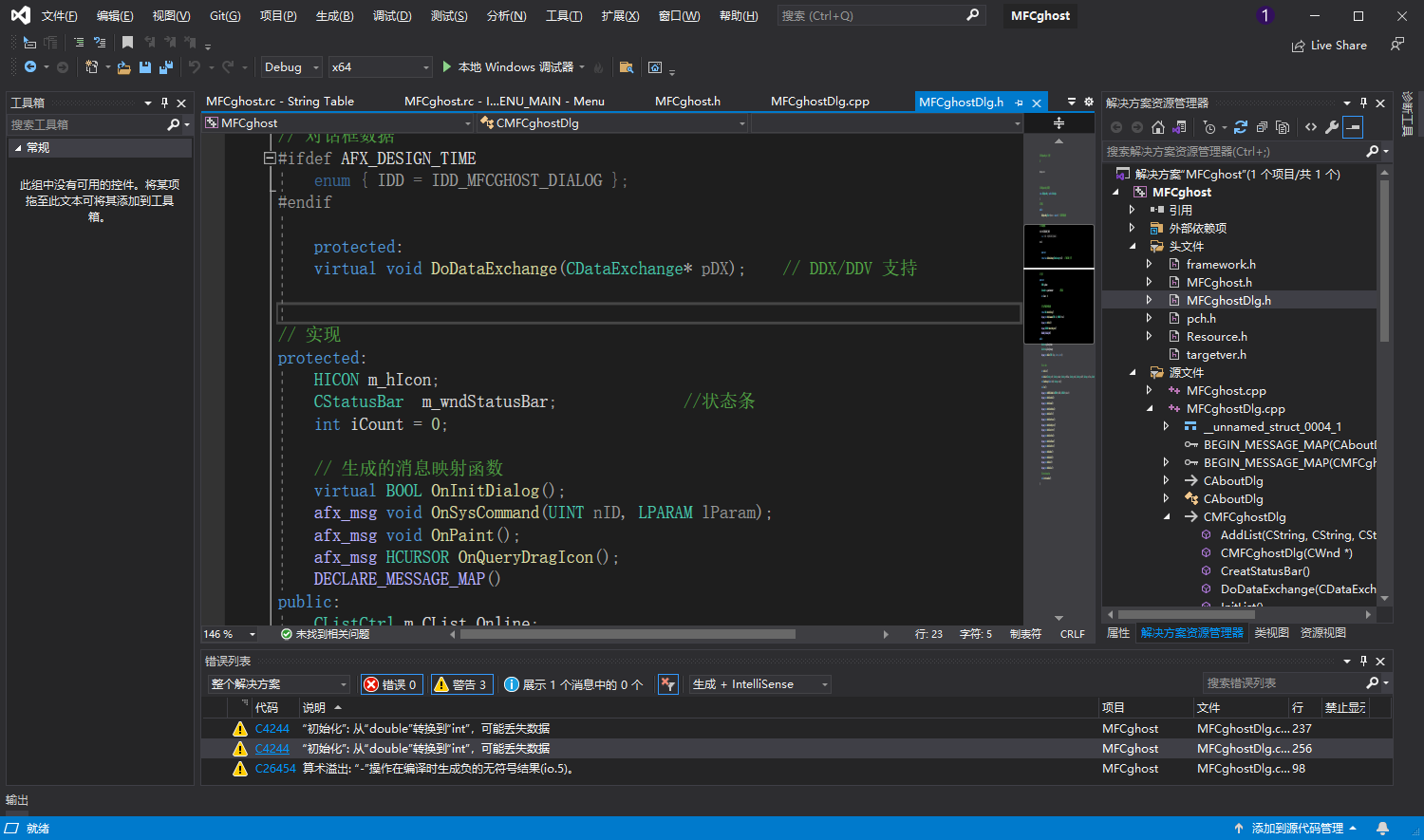Click the blue Sync/Refresh icon in Solution Explorer

point(1241,127)
